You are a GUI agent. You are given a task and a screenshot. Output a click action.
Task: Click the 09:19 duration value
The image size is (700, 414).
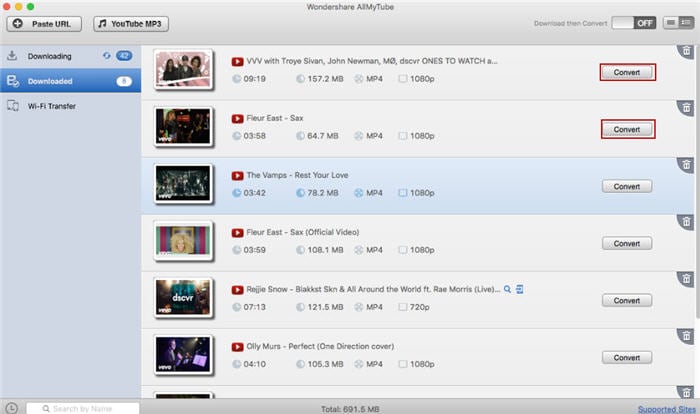point(254,79)
